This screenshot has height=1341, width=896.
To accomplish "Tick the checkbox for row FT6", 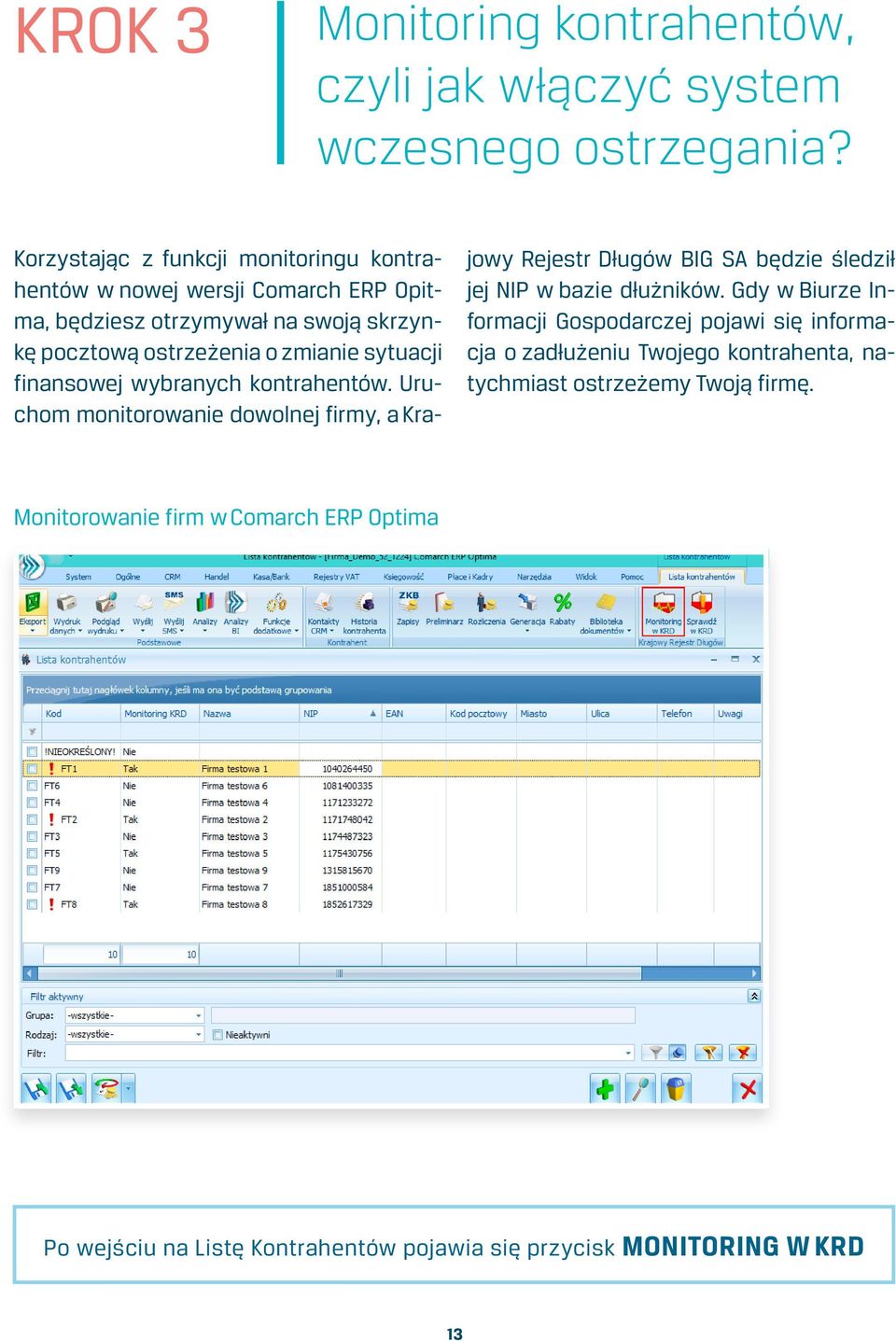I will pyautogui.click(x=32, y=786).
